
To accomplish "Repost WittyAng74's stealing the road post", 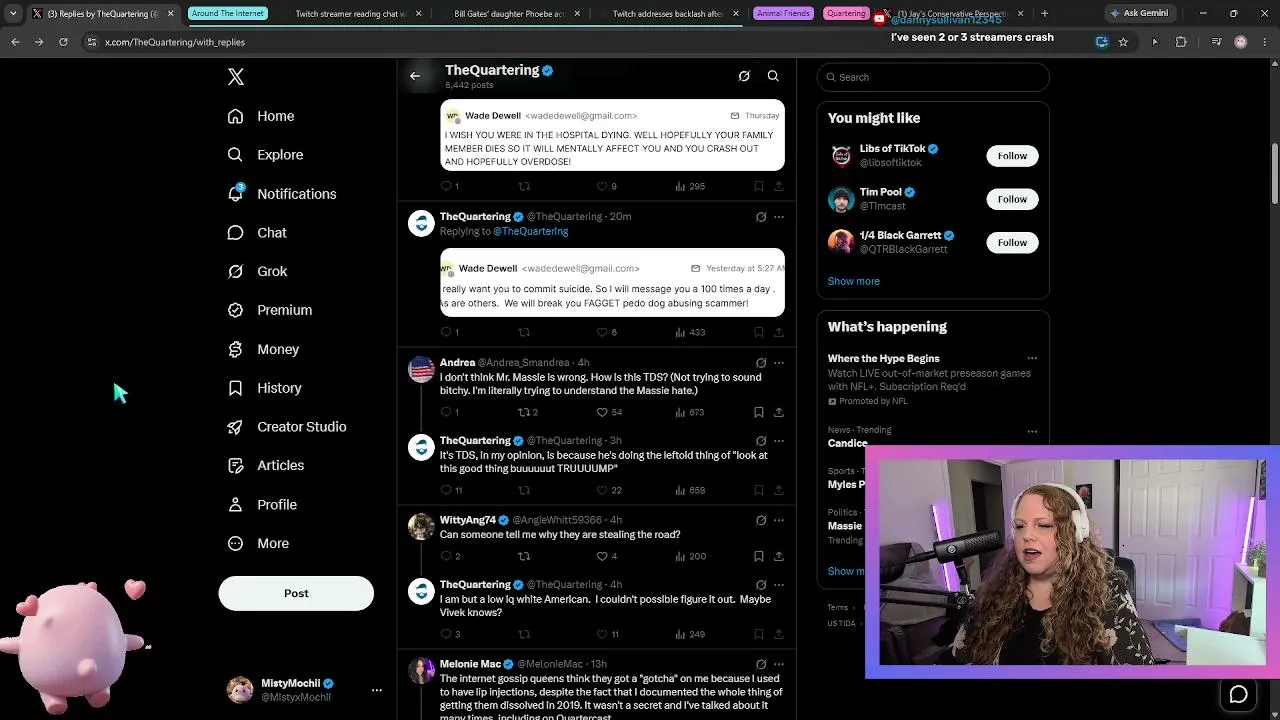I will coord(524,556).
